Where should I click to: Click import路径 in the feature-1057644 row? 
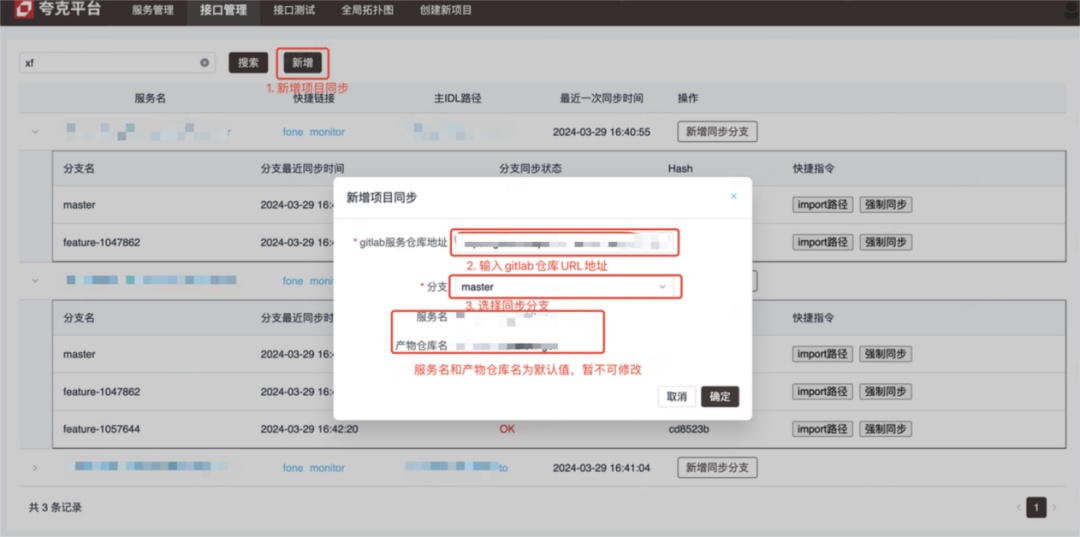click(x=822, y=429)
